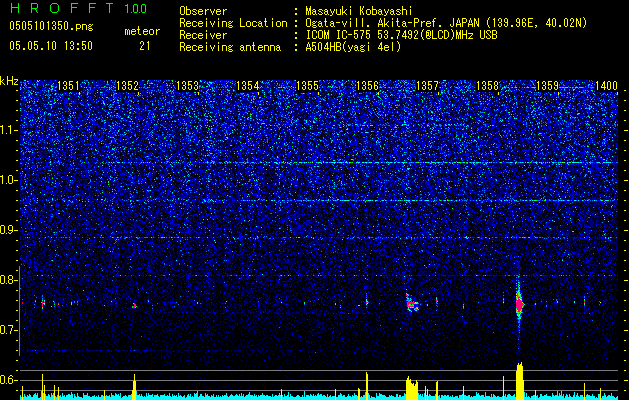Click the 'Observer' header label
629x400 pixels.
pos(203,11)
